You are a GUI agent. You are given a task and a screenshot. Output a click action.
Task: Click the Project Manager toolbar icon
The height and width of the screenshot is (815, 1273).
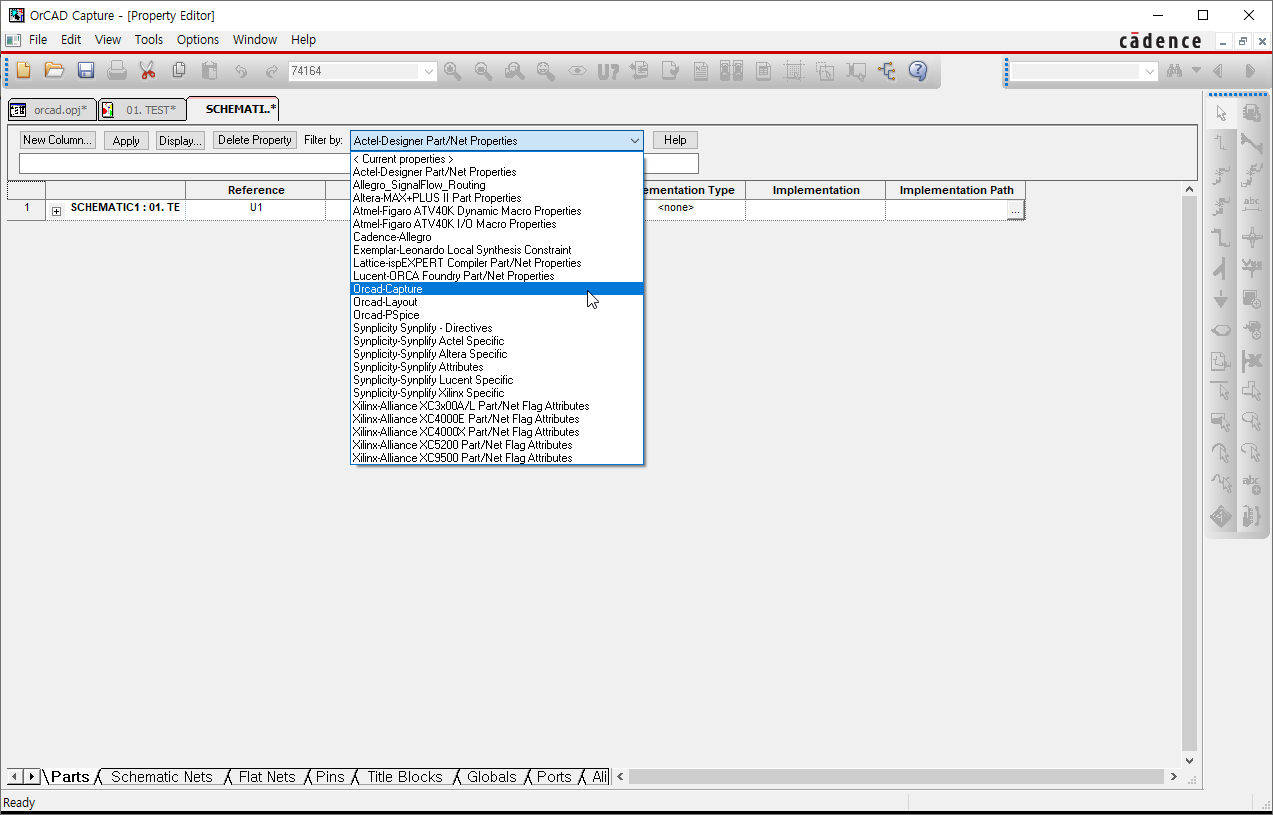pyautogui.click(x=887, y=71)
